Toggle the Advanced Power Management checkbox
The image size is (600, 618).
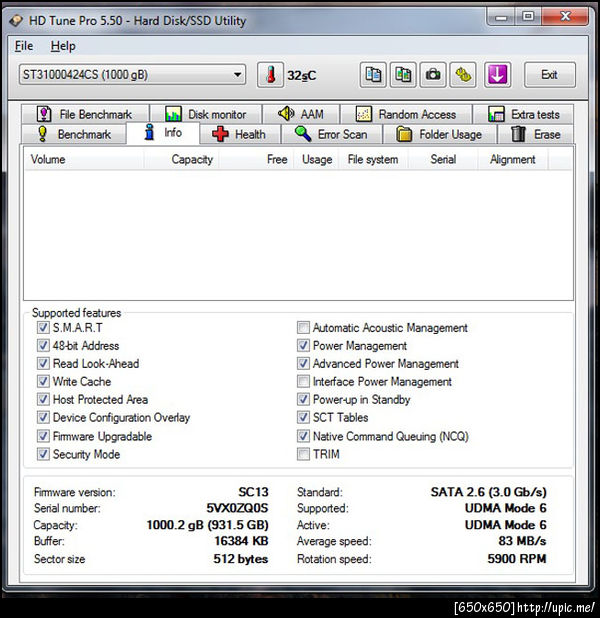[x=303, y=363]
